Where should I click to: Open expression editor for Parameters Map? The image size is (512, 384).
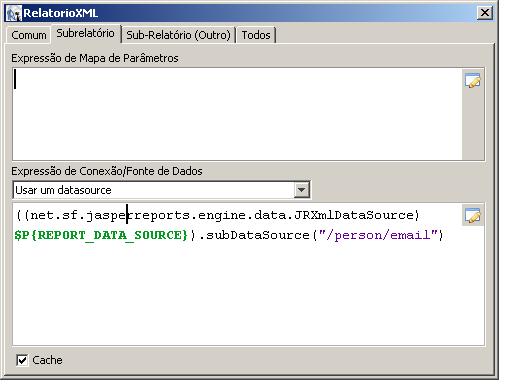(473, 81)
